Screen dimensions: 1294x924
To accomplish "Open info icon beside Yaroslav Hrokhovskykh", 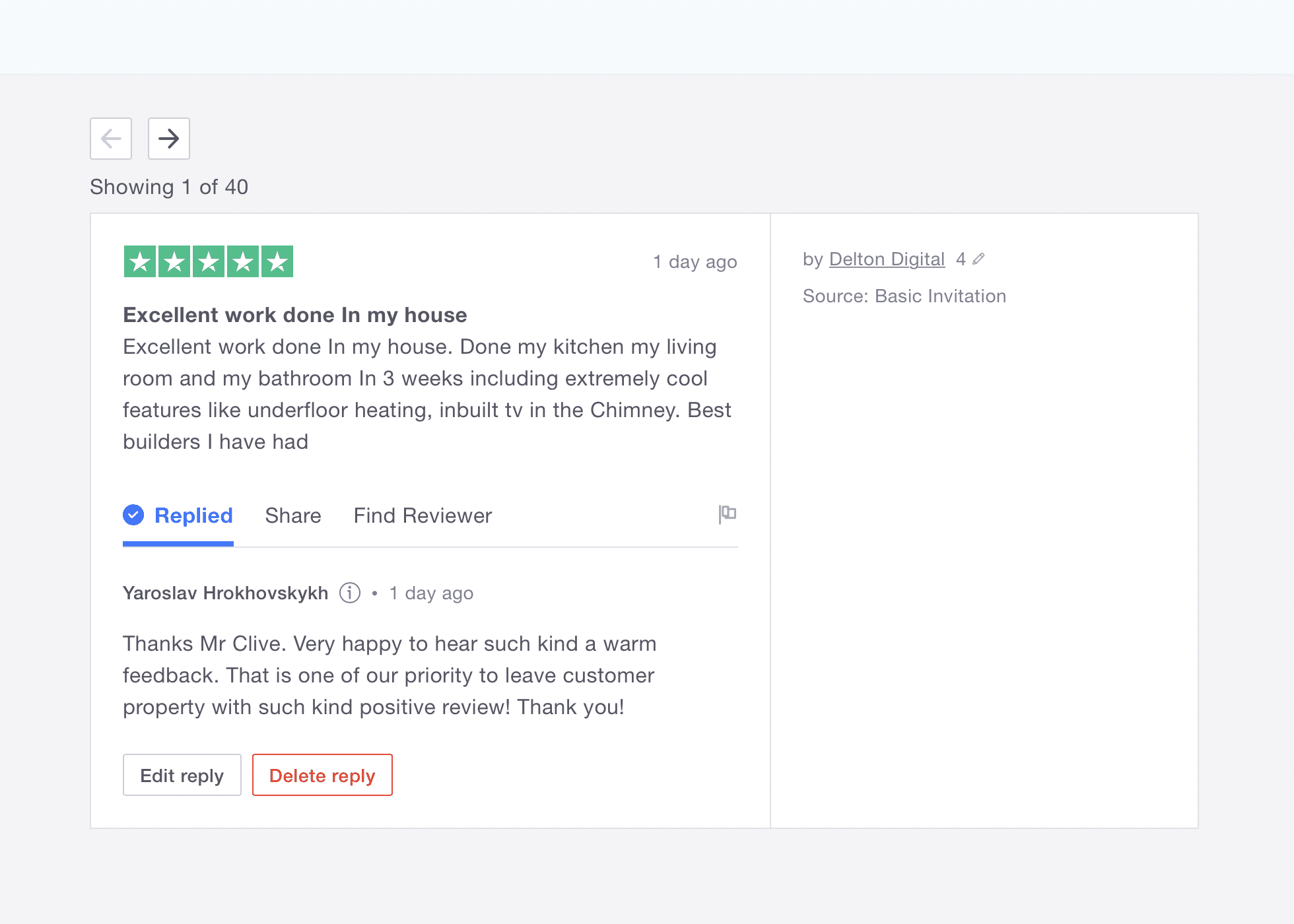I will click(x=350, y=593).
